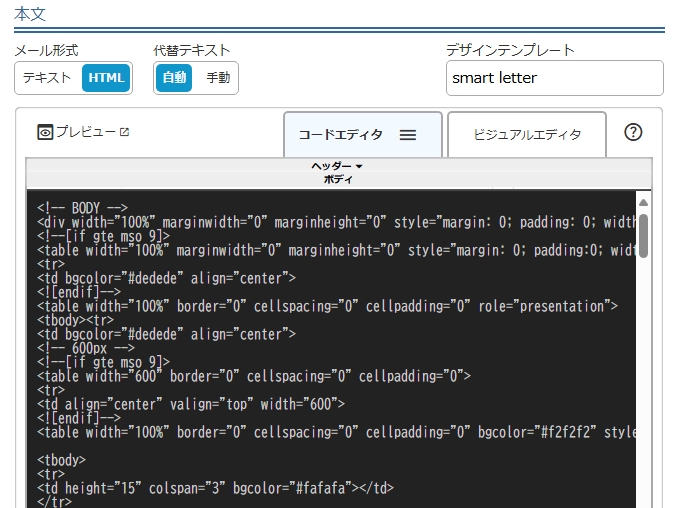Select テキスト mail format

47,78
